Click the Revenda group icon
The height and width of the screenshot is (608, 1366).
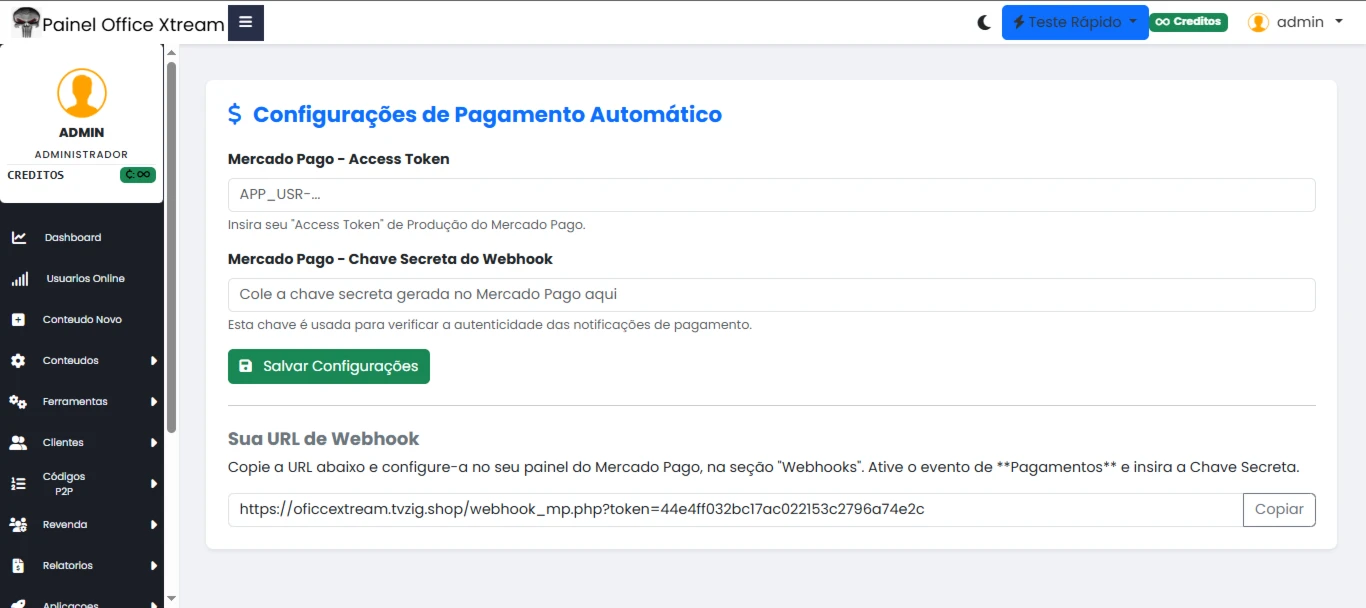(x=18, y=525)
